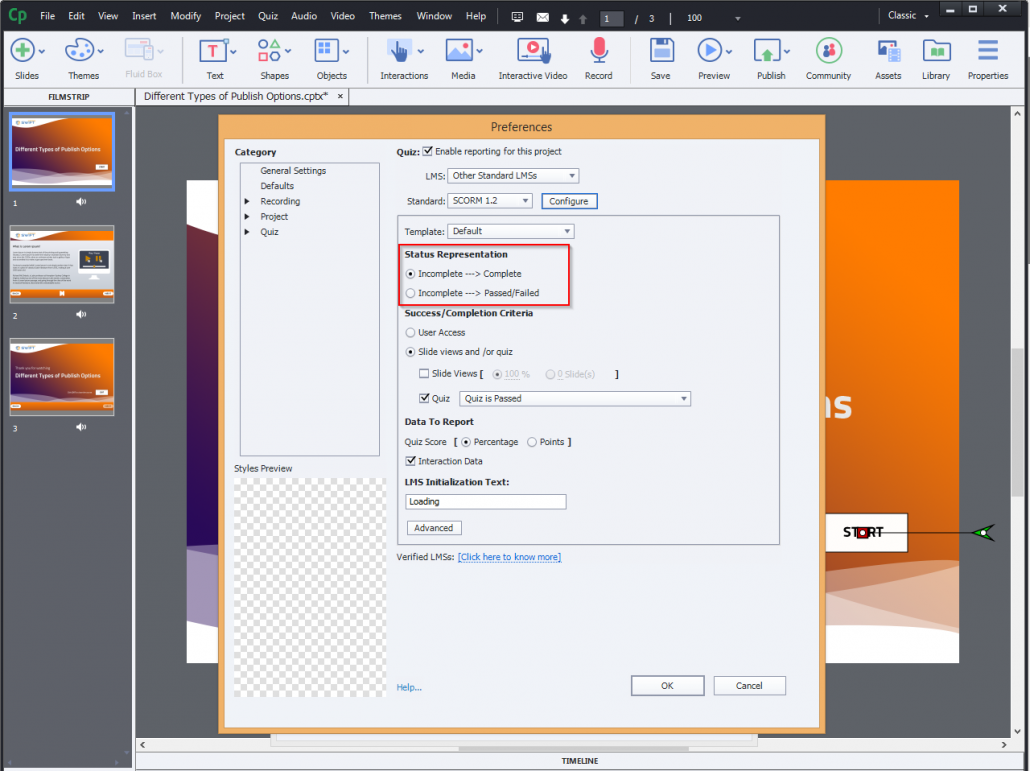The height and width of the screenshot is (771, 1030).
Task: Select the Shapes tool icon
Action: 270,50
